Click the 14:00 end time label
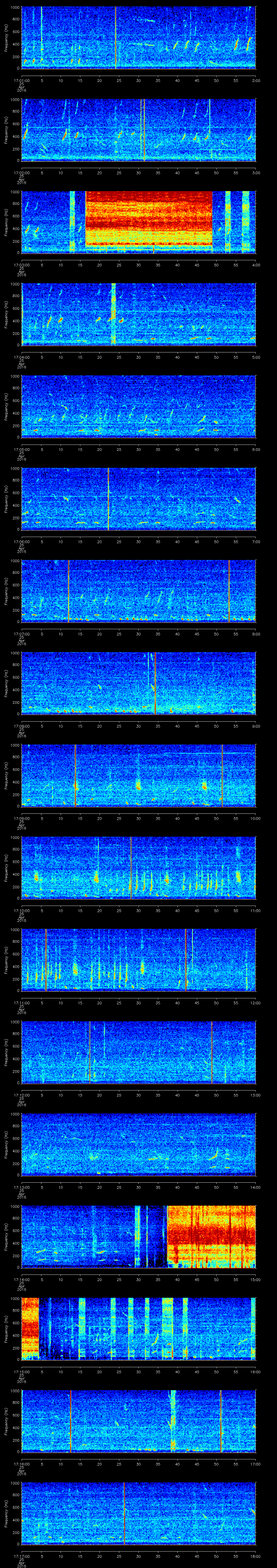The image size is (277, 1568). click(256, 1187)
